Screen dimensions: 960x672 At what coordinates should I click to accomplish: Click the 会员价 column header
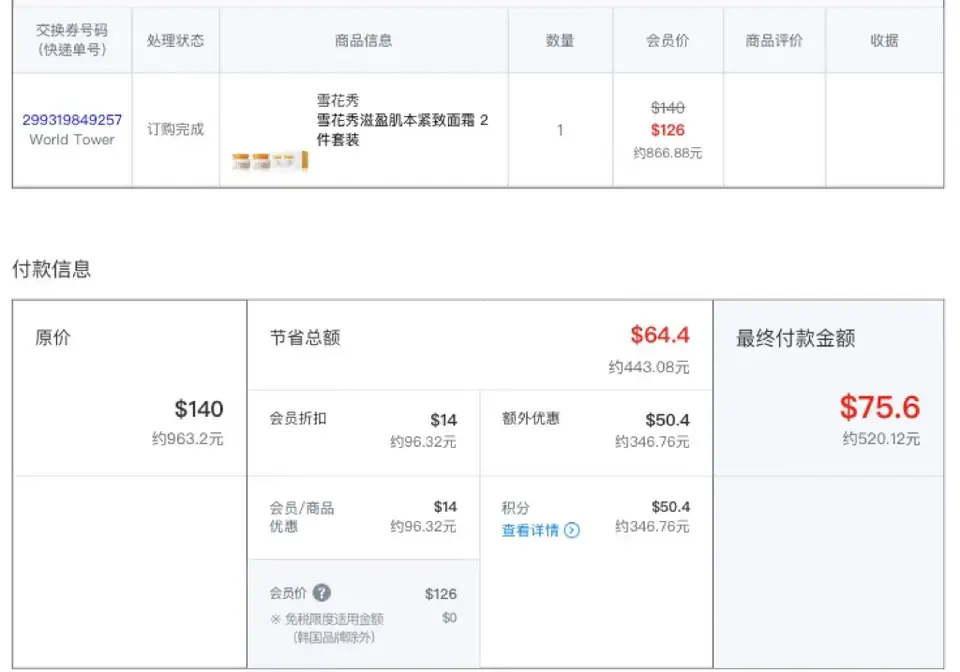667,40
